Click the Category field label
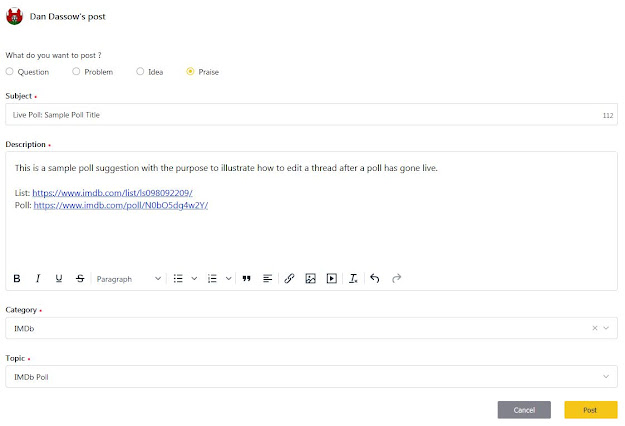Screen dimensions: 625x426 [21, 310]
